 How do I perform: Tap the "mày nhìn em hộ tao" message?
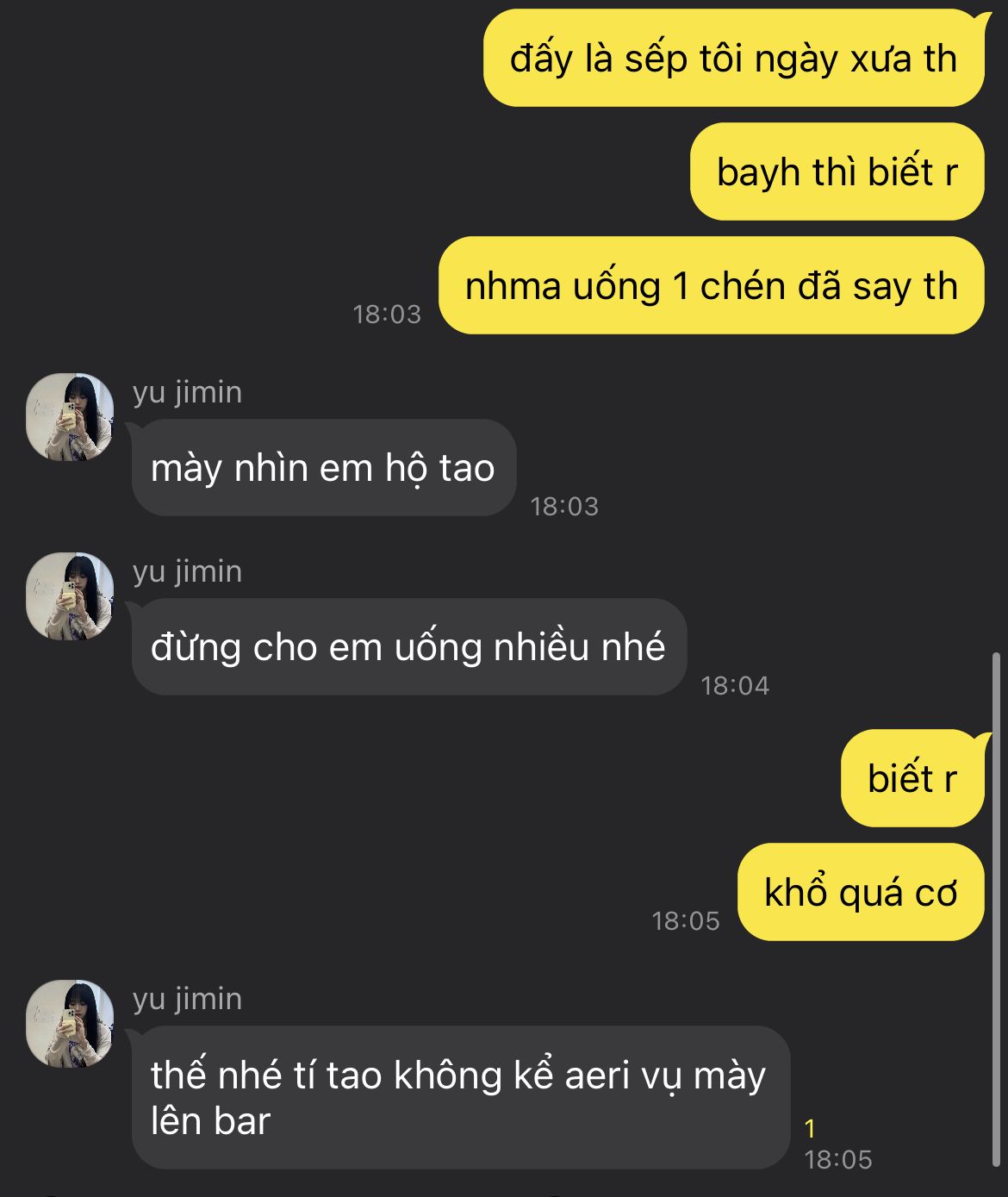pyautogui.click(x=323, y=468)
